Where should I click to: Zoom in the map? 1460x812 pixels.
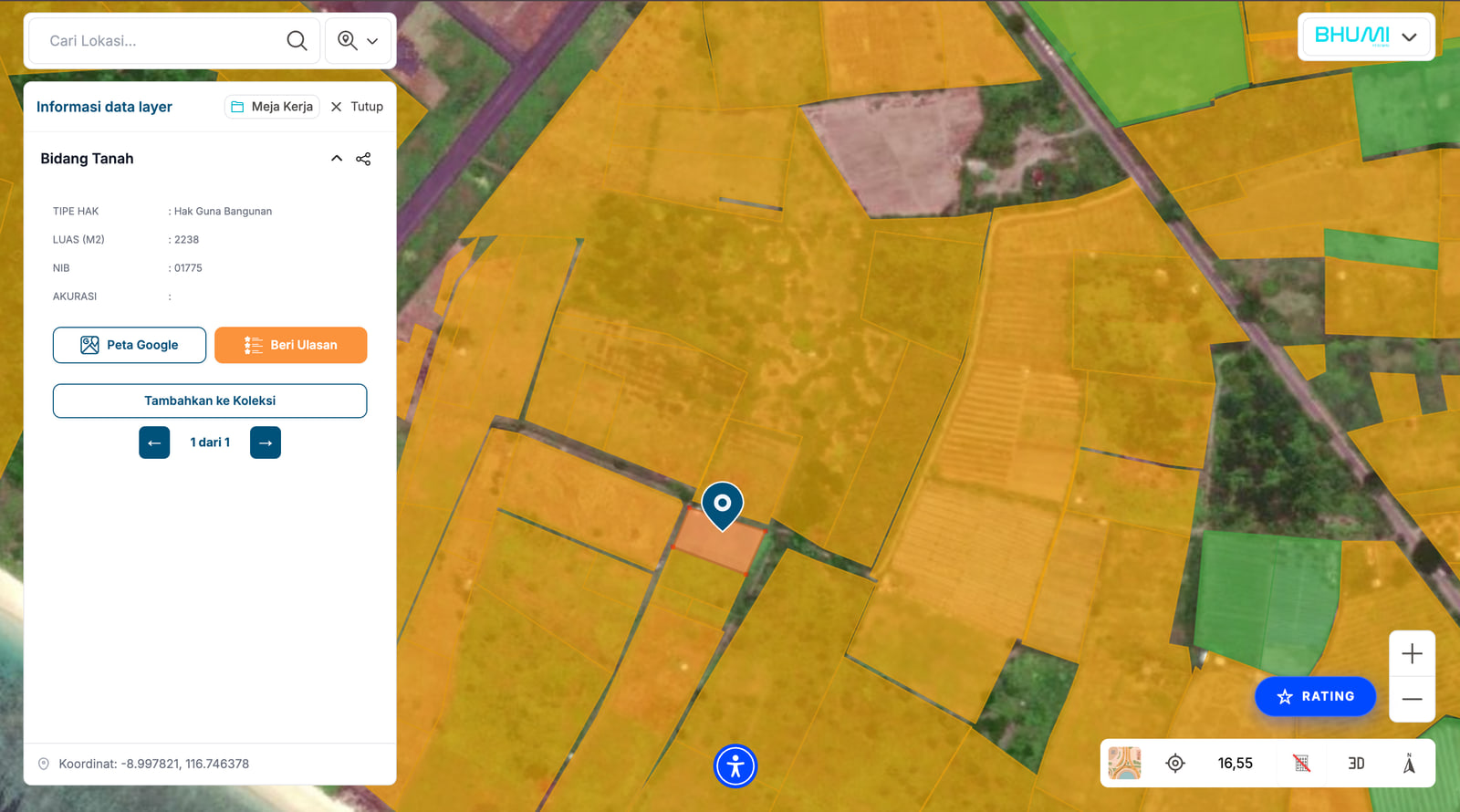click(1412, 653)
